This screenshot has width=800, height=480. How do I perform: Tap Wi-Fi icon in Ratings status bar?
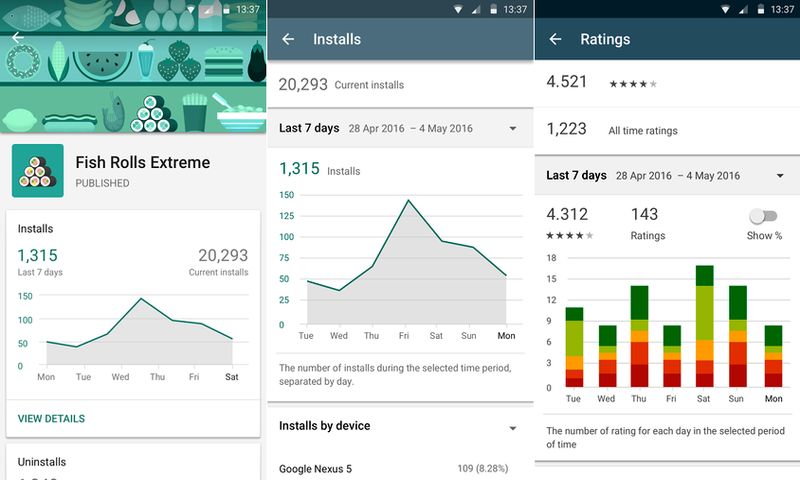point(725,9)
